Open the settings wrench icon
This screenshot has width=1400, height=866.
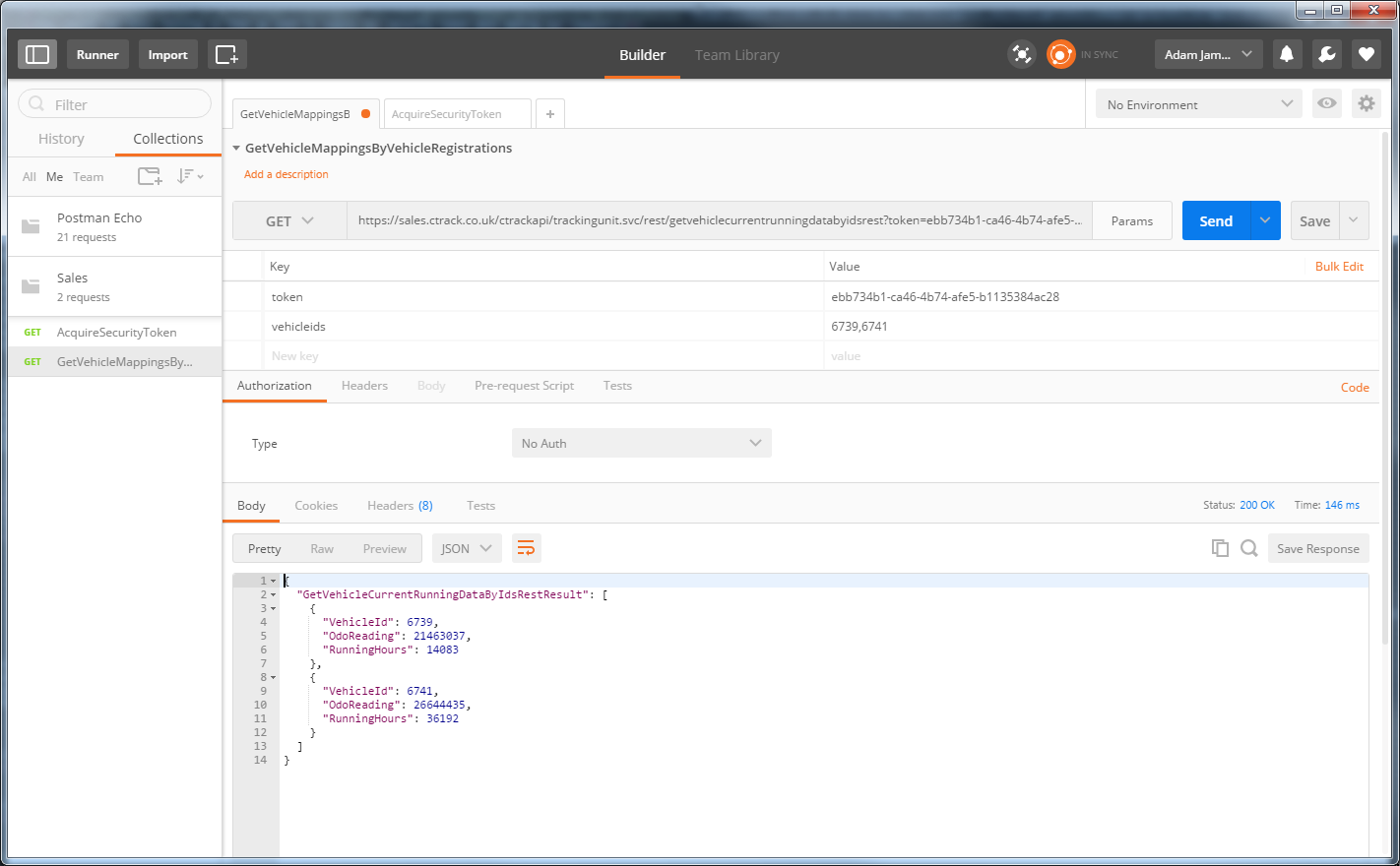click(1326, 54)
